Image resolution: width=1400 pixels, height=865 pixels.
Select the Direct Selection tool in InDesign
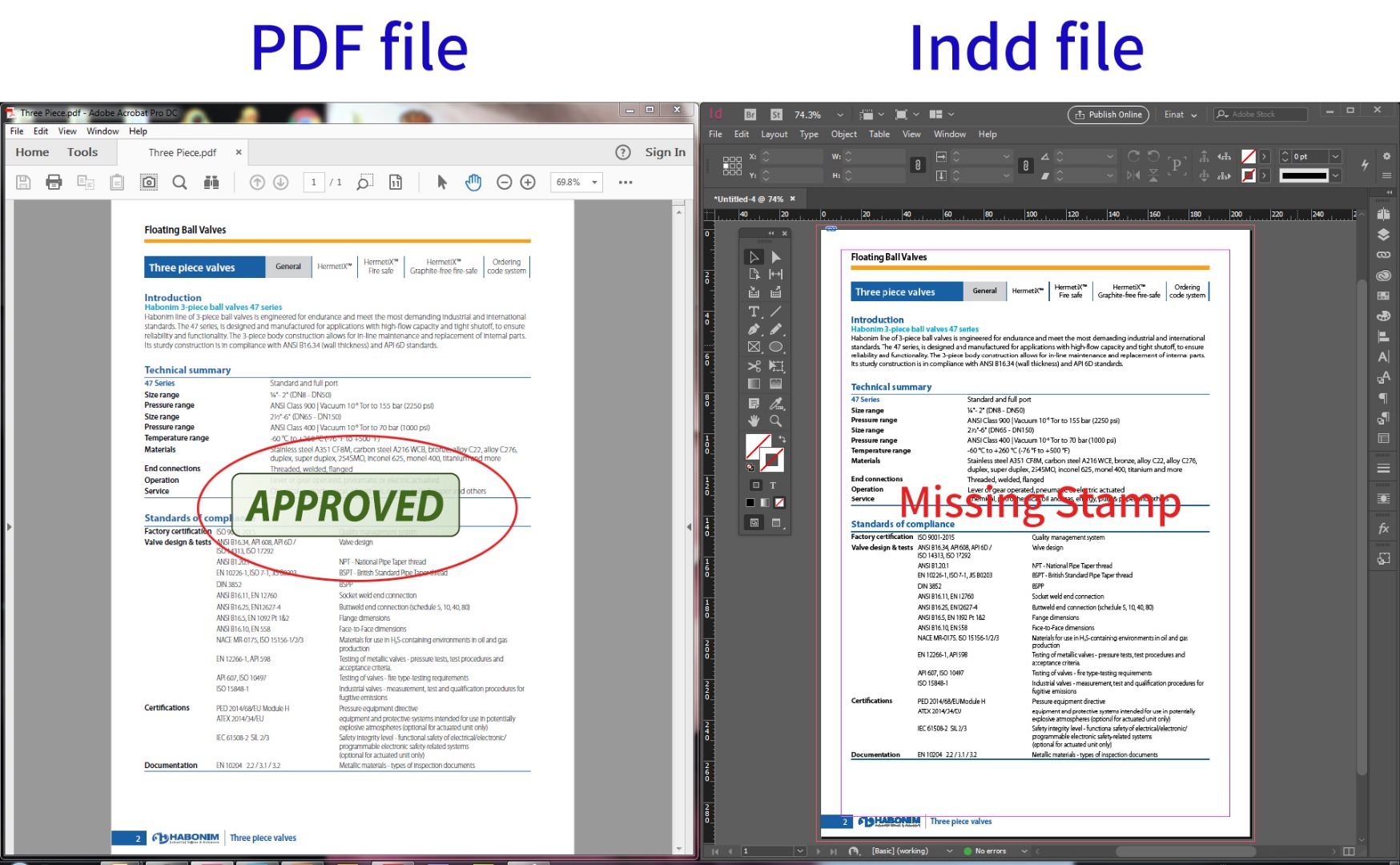776,257
